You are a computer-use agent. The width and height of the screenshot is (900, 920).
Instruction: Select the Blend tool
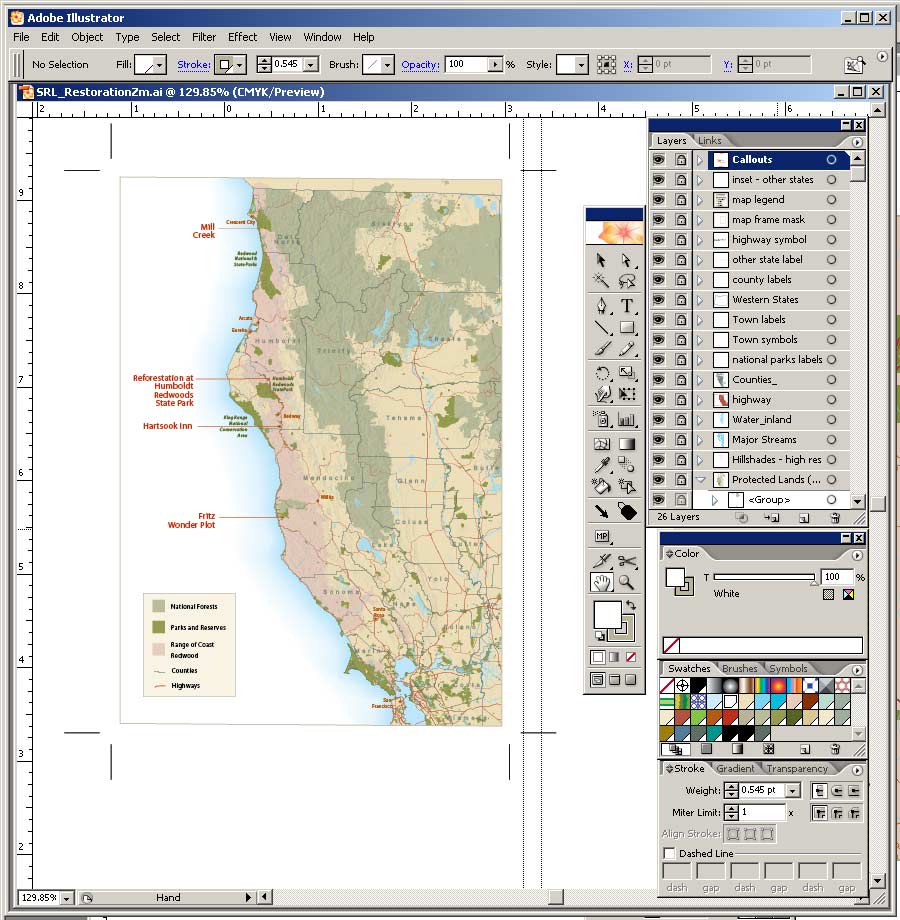coord(627,465)
